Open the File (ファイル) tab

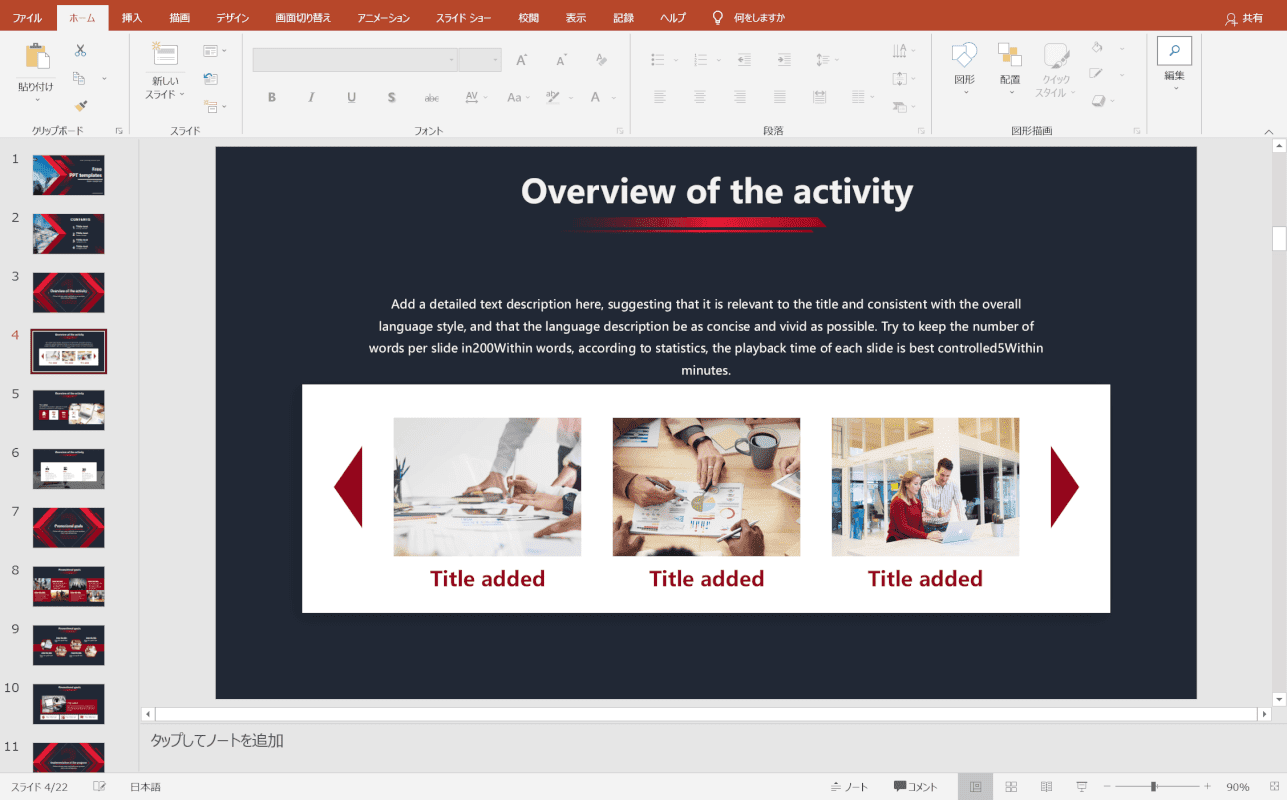[x=27, y=18]
